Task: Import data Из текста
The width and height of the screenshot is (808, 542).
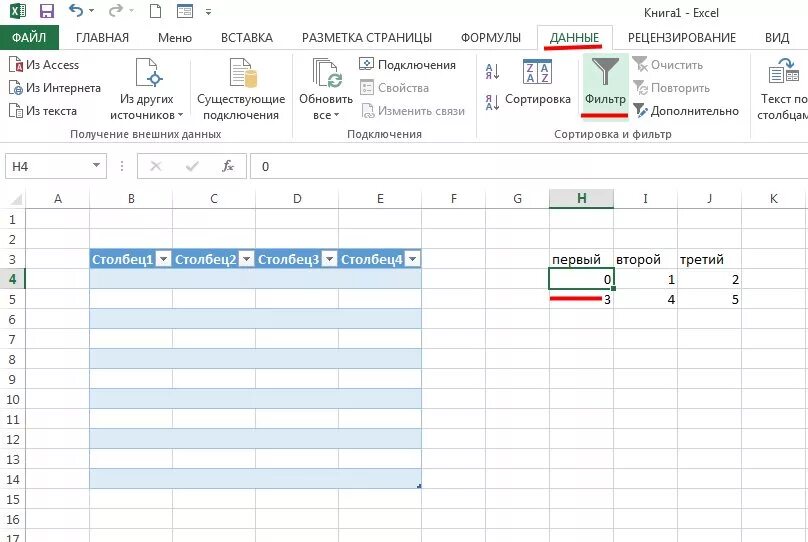Action: 43,110
